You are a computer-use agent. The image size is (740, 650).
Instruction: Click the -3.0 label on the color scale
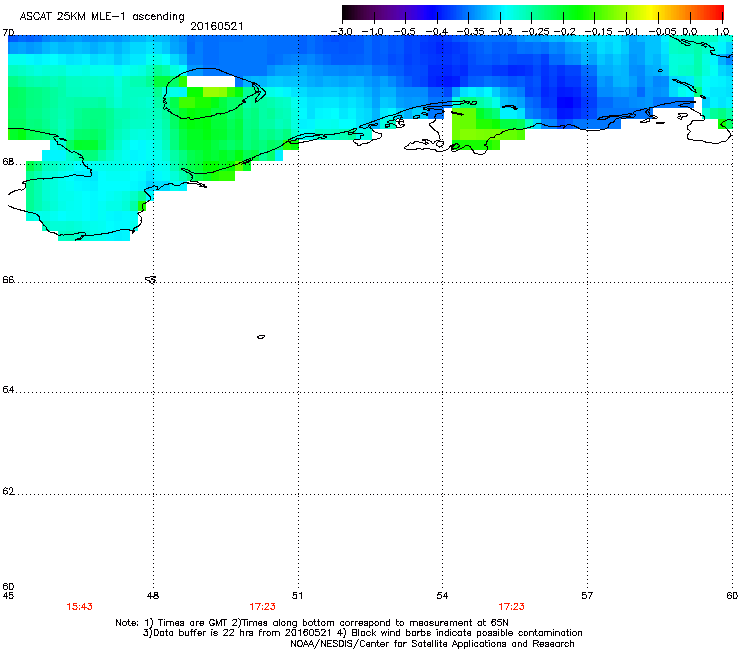(x=341, y=32)
